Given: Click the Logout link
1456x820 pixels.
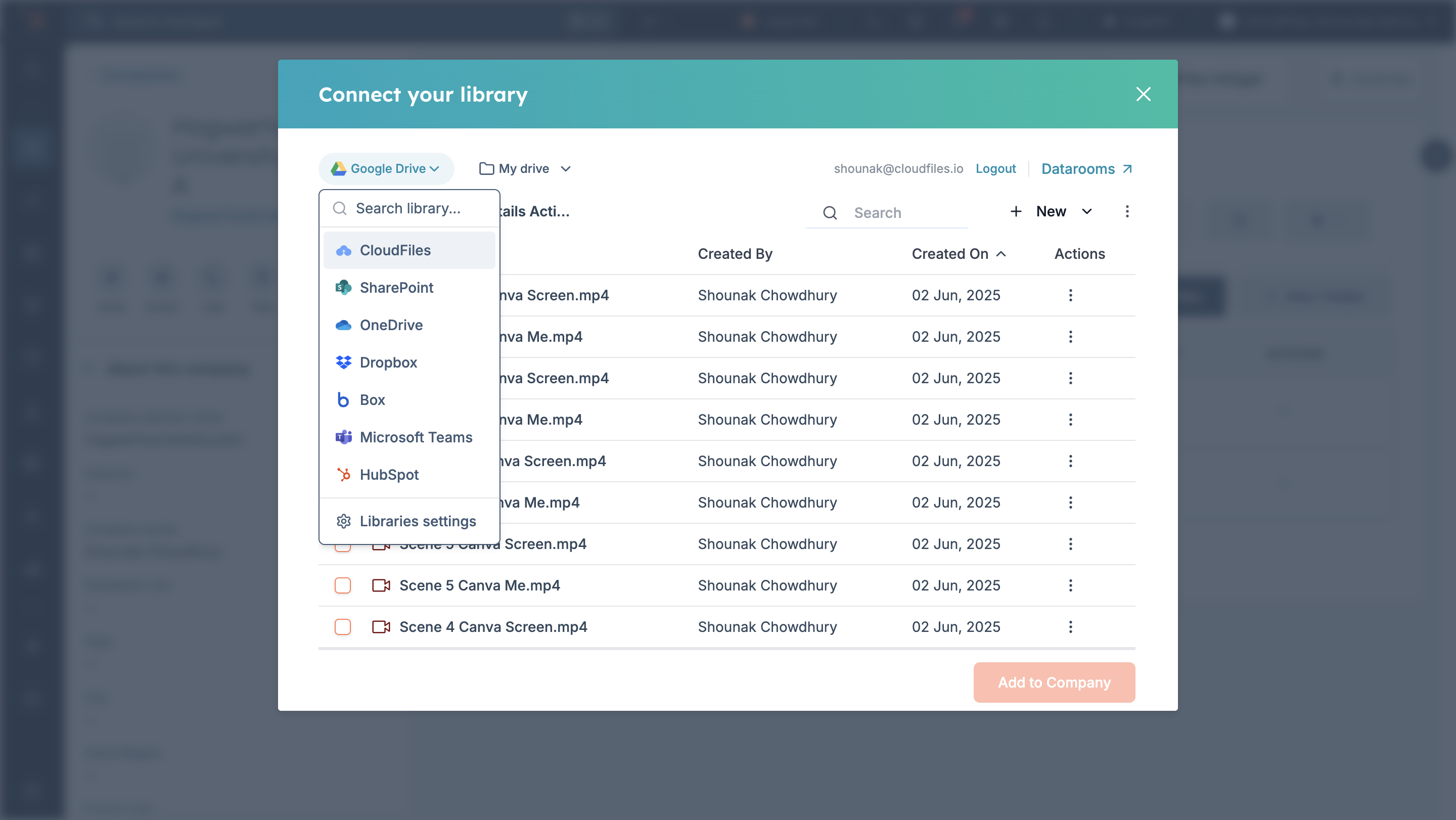Looking at the screenshot, I should tap(995, 168).
